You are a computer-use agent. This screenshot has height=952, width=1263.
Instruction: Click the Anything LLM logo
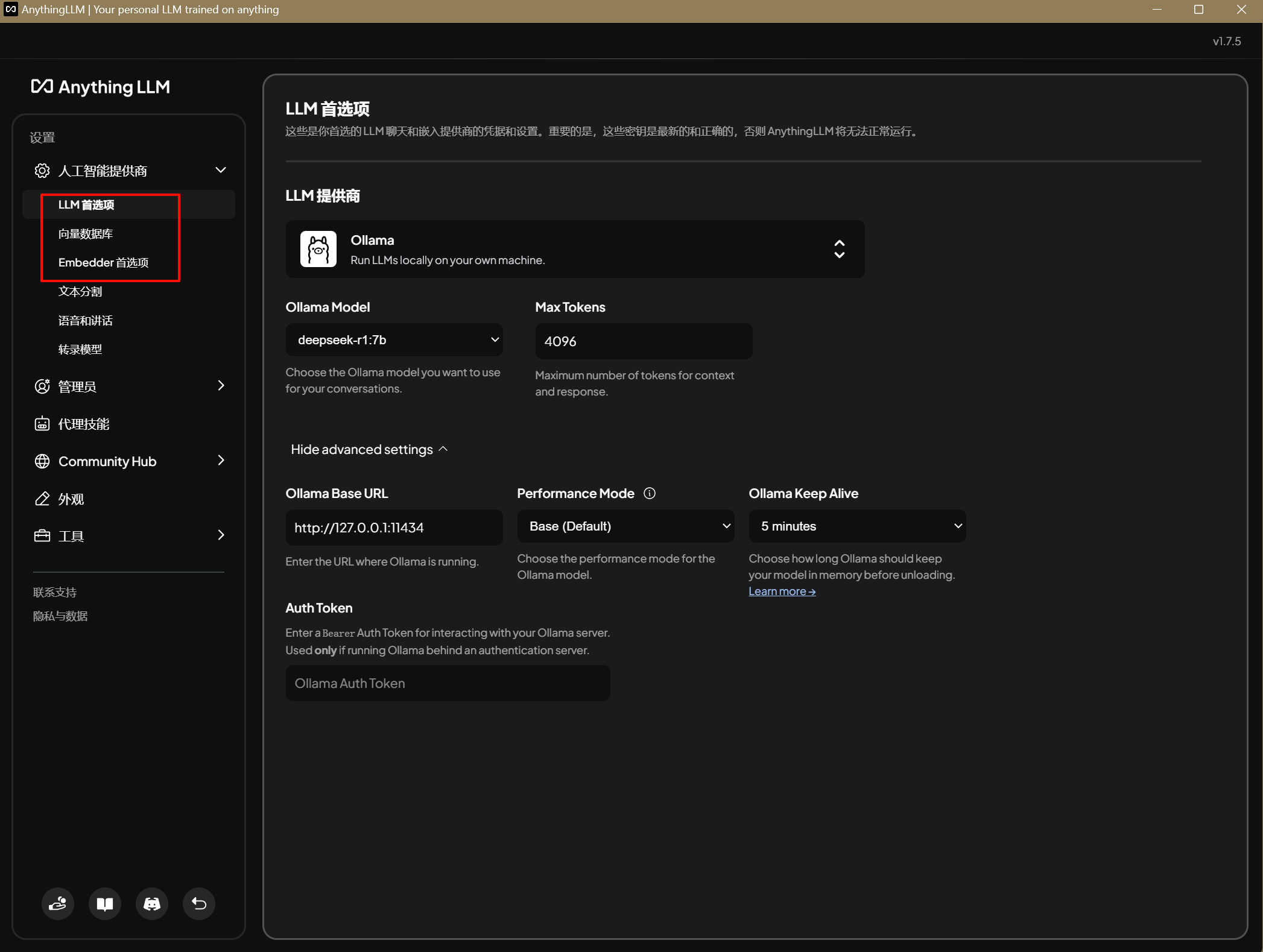pyautogui.click(x=100, y=87)
